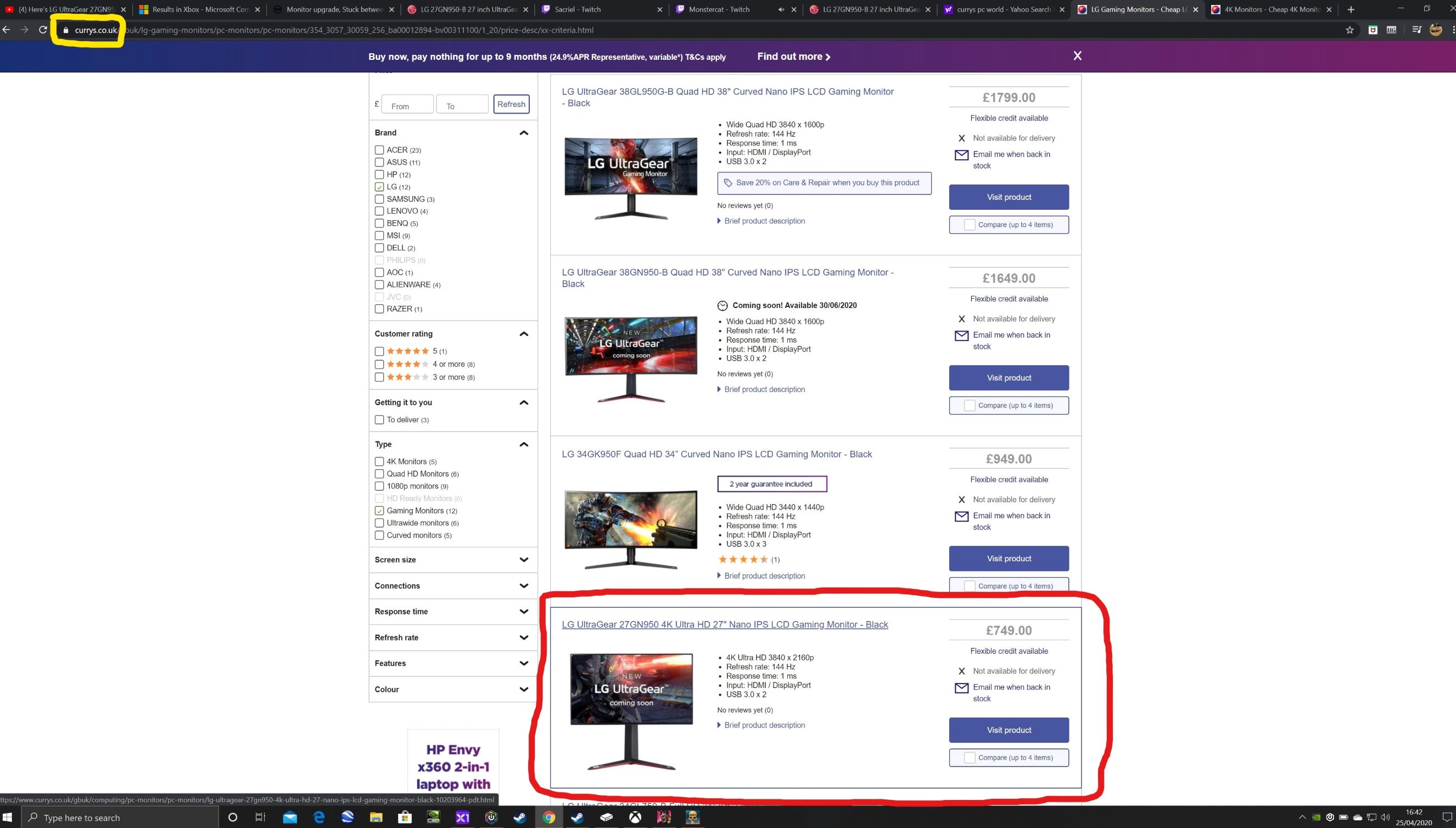The width and height of the screenshot is (1456, 828).
Task: Tick the 4 or more stars rating
Action: click(379, 365)
